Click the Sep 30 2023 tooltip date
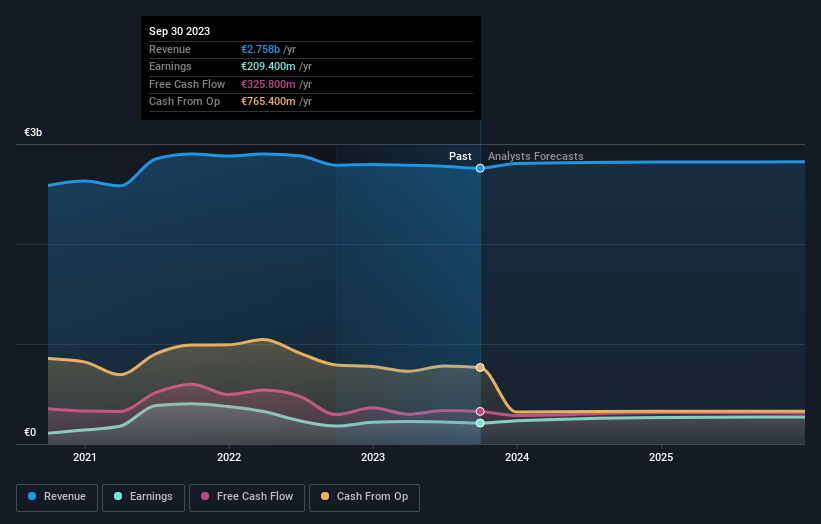 [180, 31]
